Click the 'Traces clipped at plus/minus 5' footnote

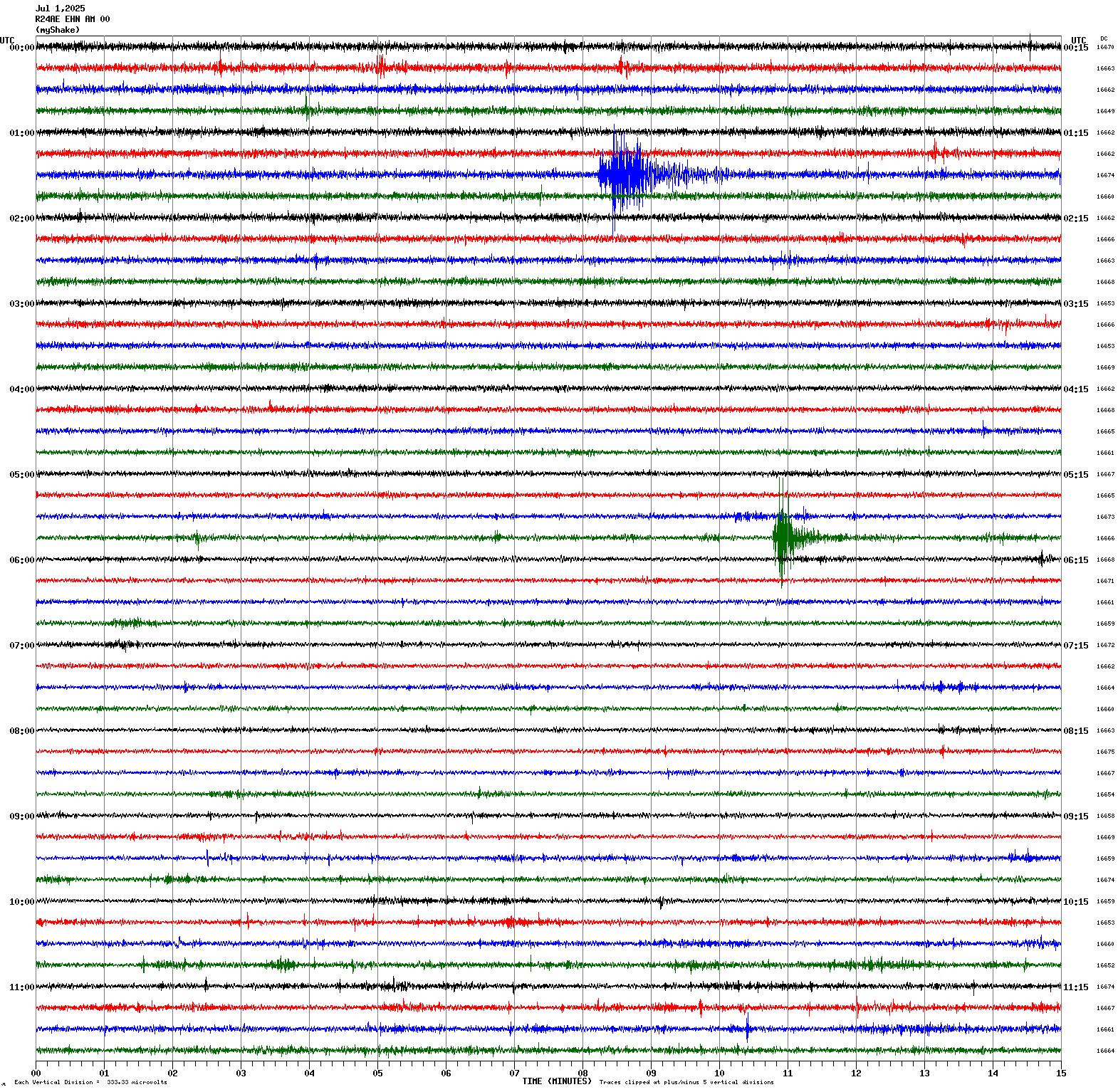pyautogui.click(x=686, y=1082)
